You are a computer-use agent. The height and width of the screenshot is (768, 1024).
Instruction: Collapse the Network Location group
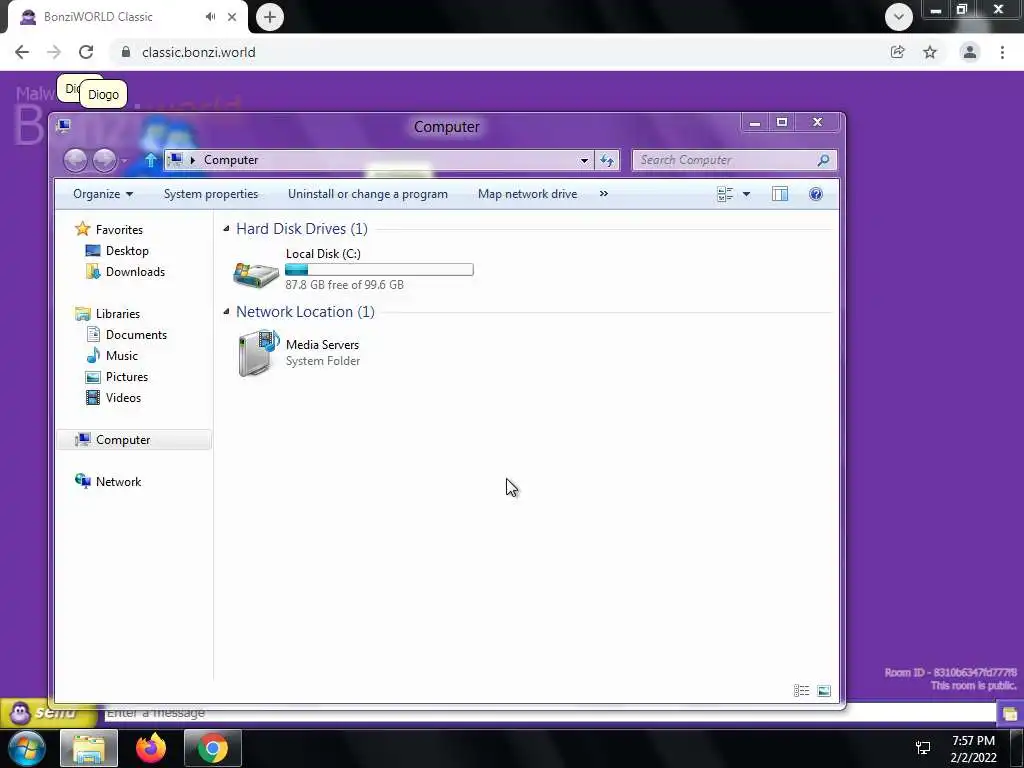[x=227, y=312]
